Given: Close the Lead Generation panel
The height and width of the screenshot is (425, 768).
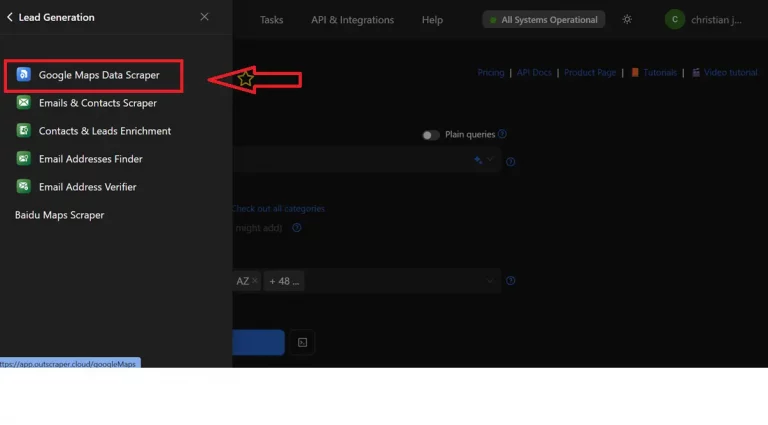Looking at the screenshot, I should pos(205,17).
